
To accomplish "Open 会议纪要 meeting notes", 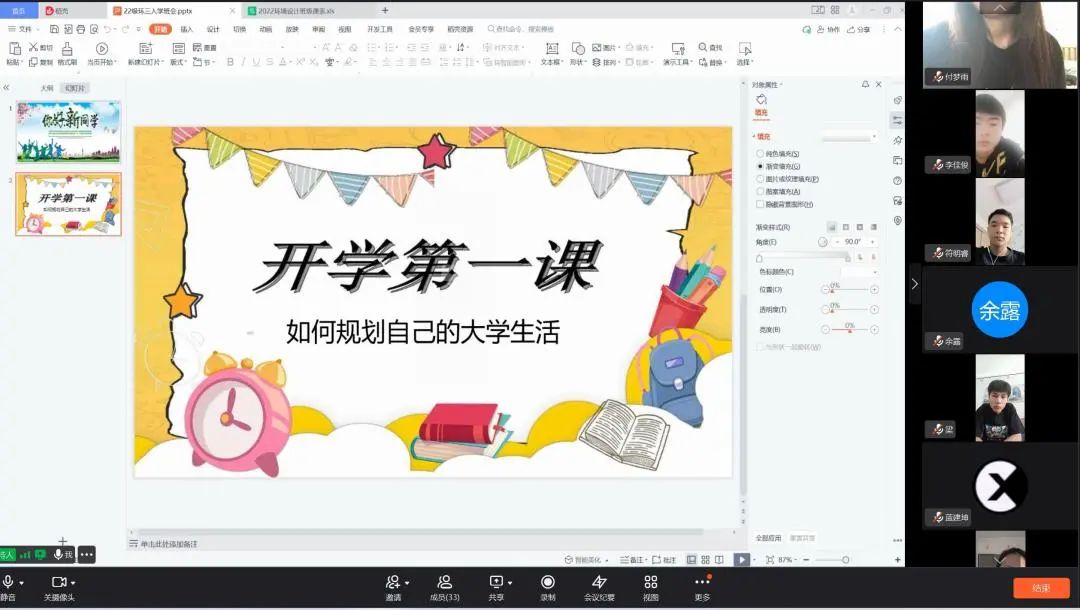I will point(599,582).
